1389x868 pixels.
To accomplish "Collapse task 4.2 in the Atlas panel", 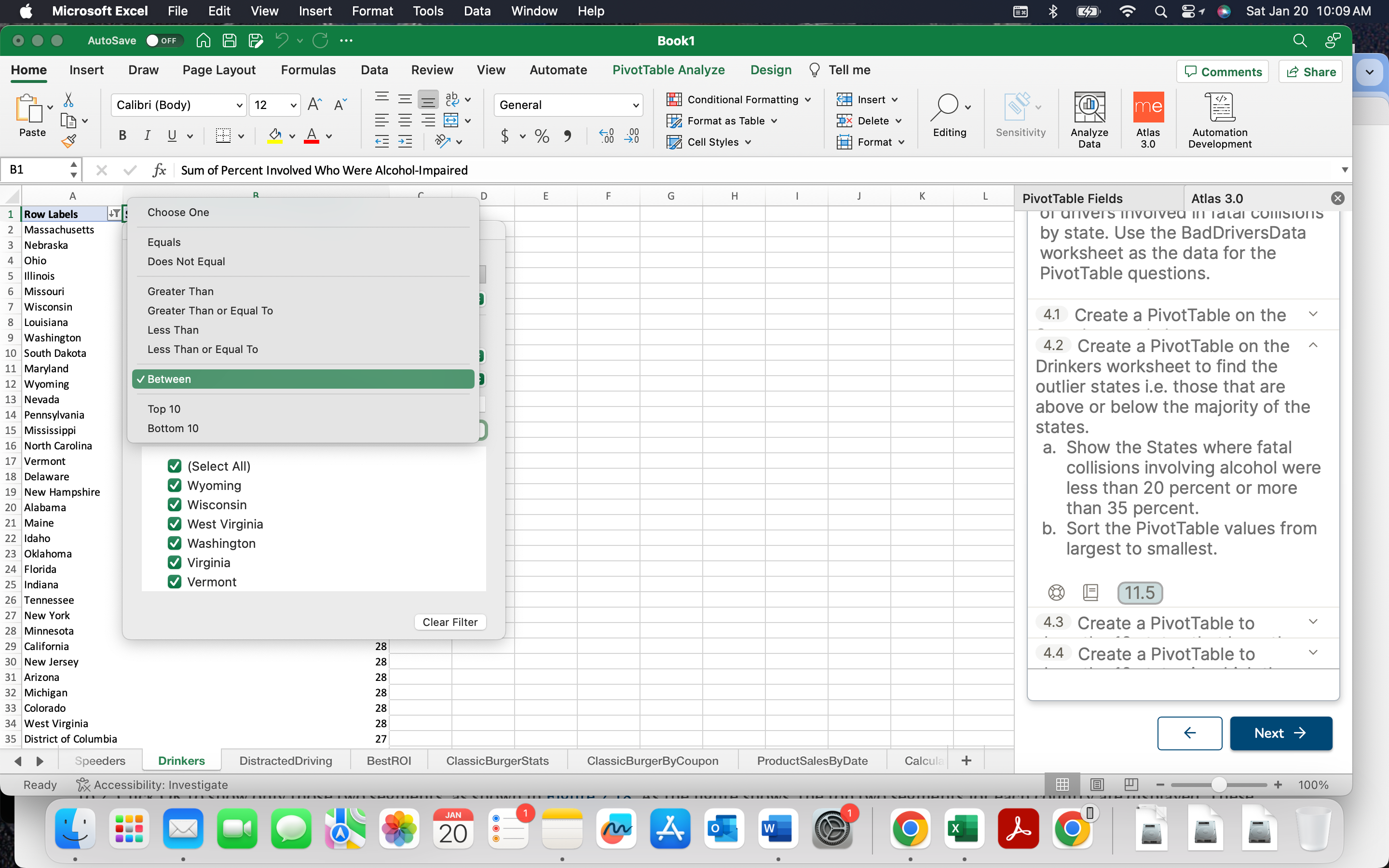I will coord(1313,345).
